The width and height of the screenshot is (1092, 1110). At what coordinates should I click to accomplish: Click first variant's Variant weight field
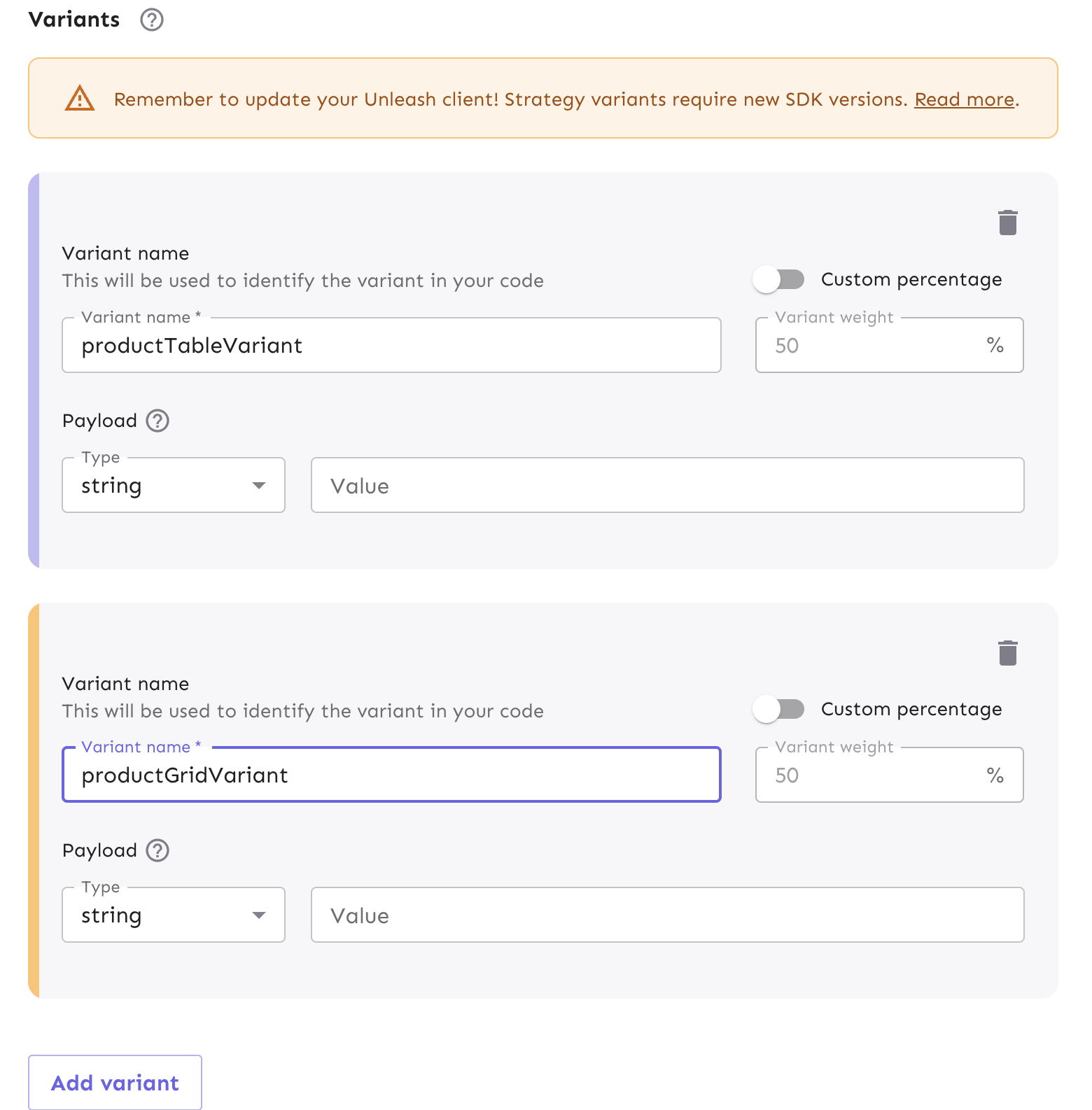point(875,346)
